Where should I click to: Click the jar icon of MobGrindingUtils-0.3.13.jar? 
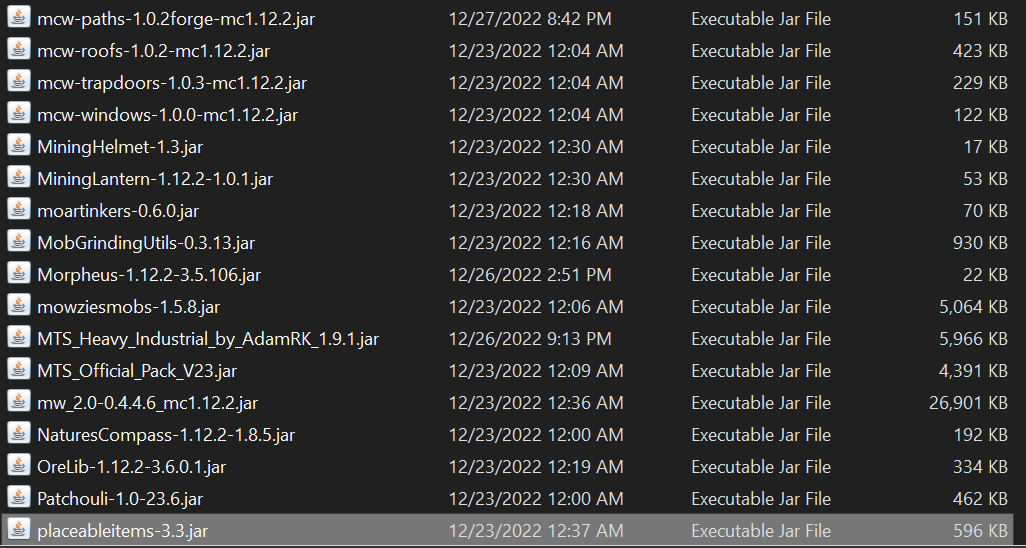click(x=19, y=242)
